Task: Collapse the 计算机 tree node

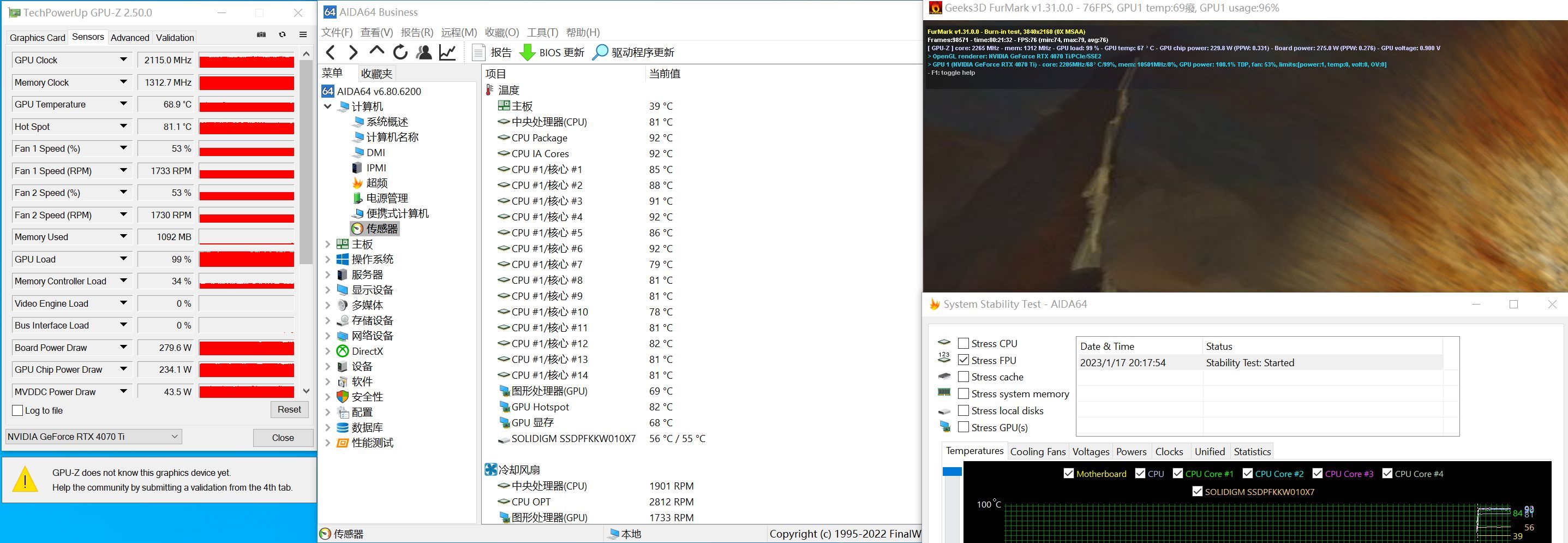Action: (327, 106)
